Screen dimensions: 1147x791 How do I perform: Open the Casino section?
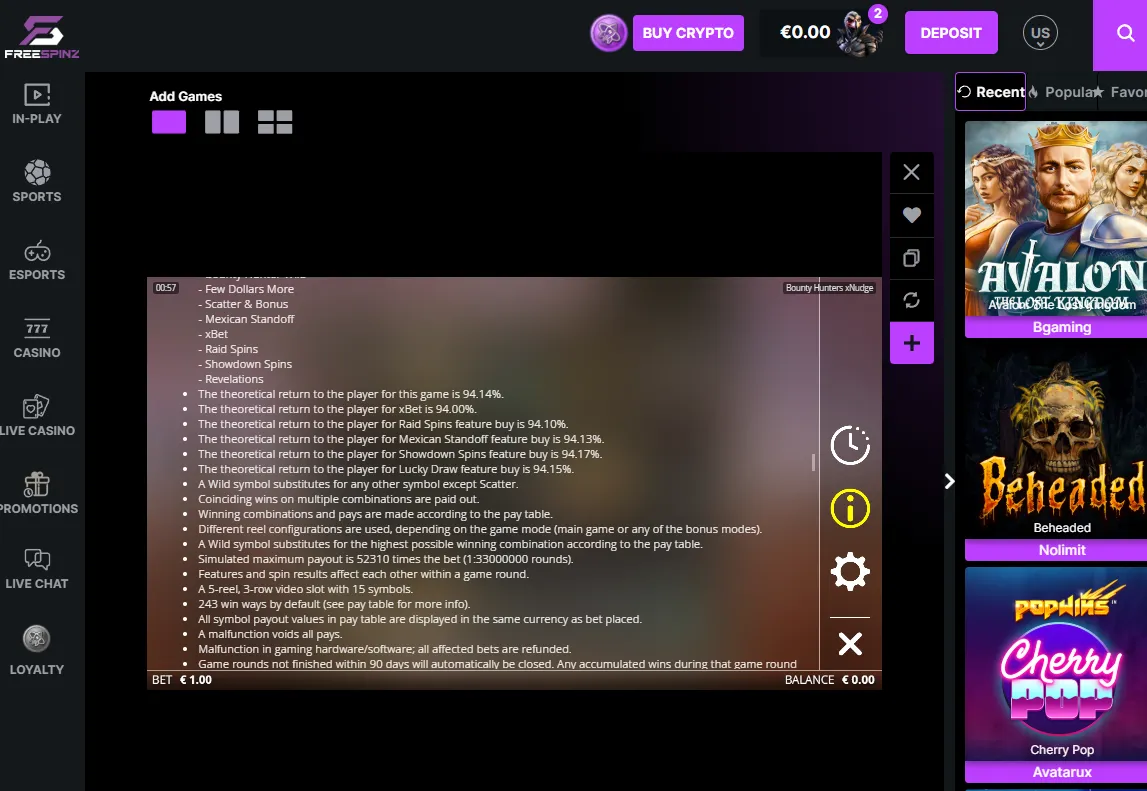[37, 338]
